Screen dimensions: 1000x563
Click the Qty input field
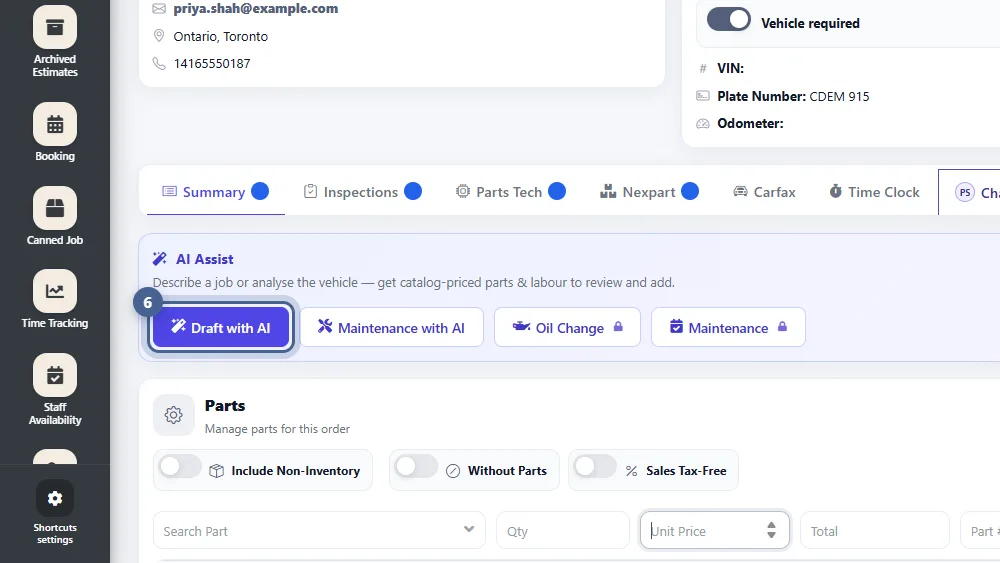[x=562, y=530]
